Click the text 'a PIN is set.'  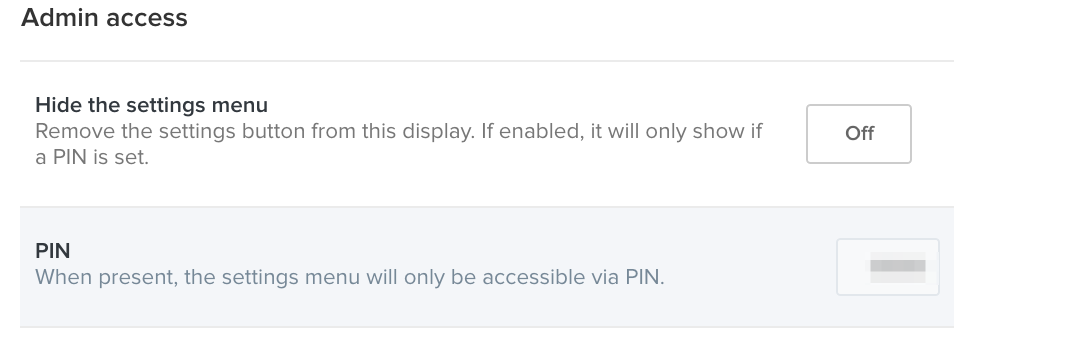click(92, 157)
